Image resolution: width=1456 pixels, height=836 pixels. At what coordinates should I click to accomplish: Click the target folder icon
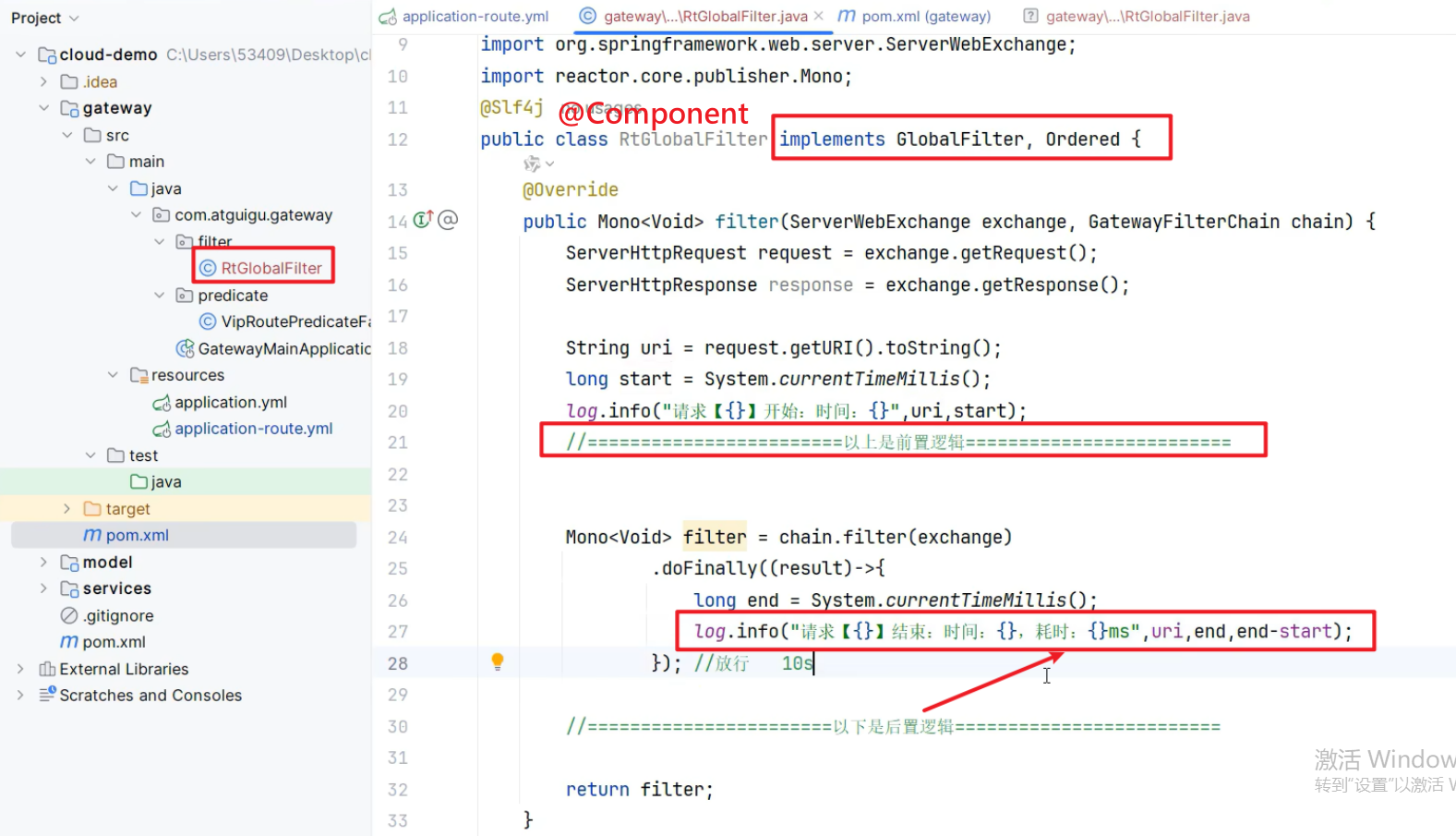[92, 509]
